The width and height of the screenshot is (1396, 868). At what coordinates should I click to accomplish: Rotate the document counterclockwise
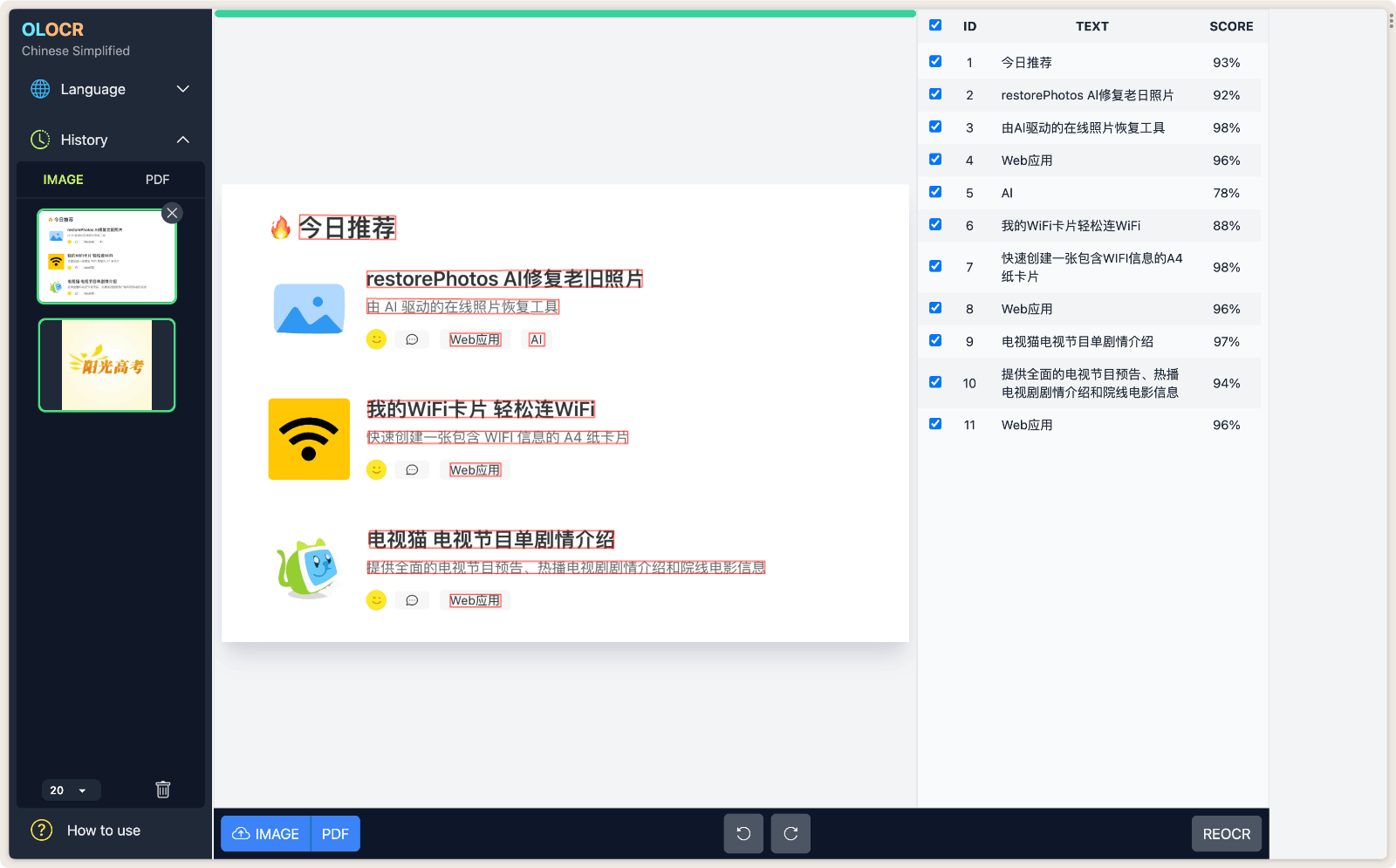tap(742, 833)
